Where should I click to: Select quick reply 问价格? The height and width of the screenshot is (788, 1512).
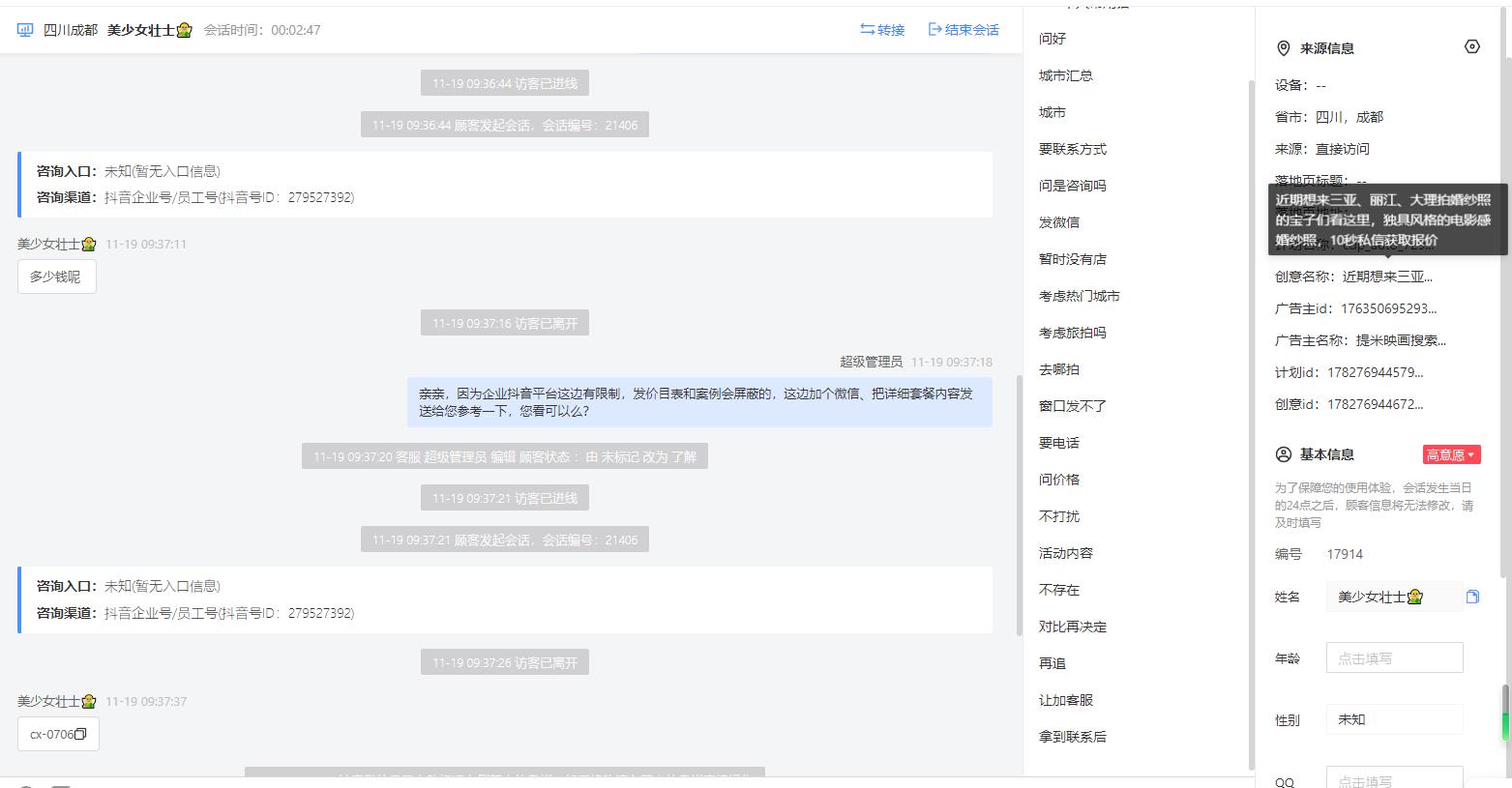[1059, 480]
